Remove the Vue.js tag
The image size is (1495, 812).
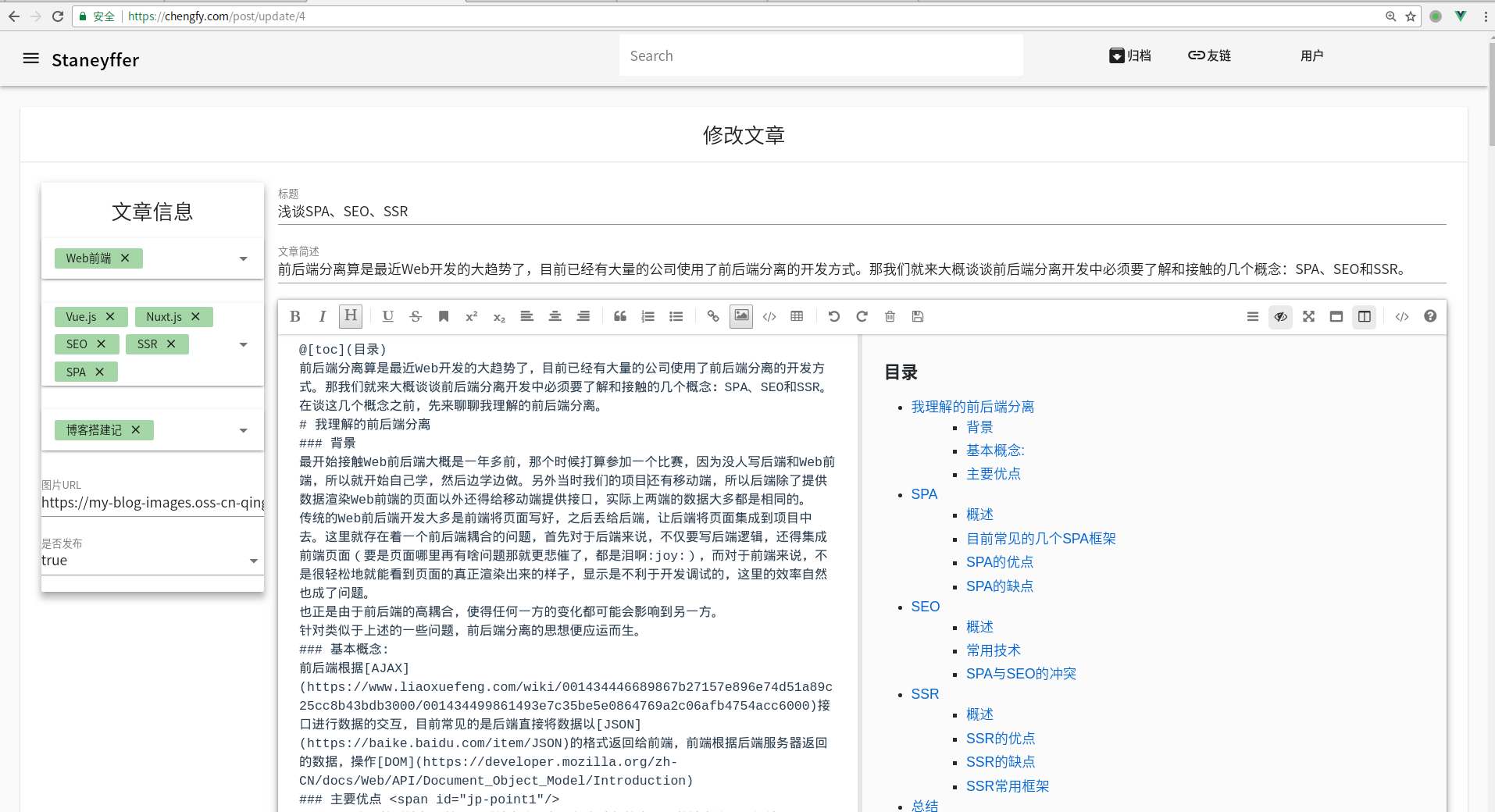tap(110, 316)
